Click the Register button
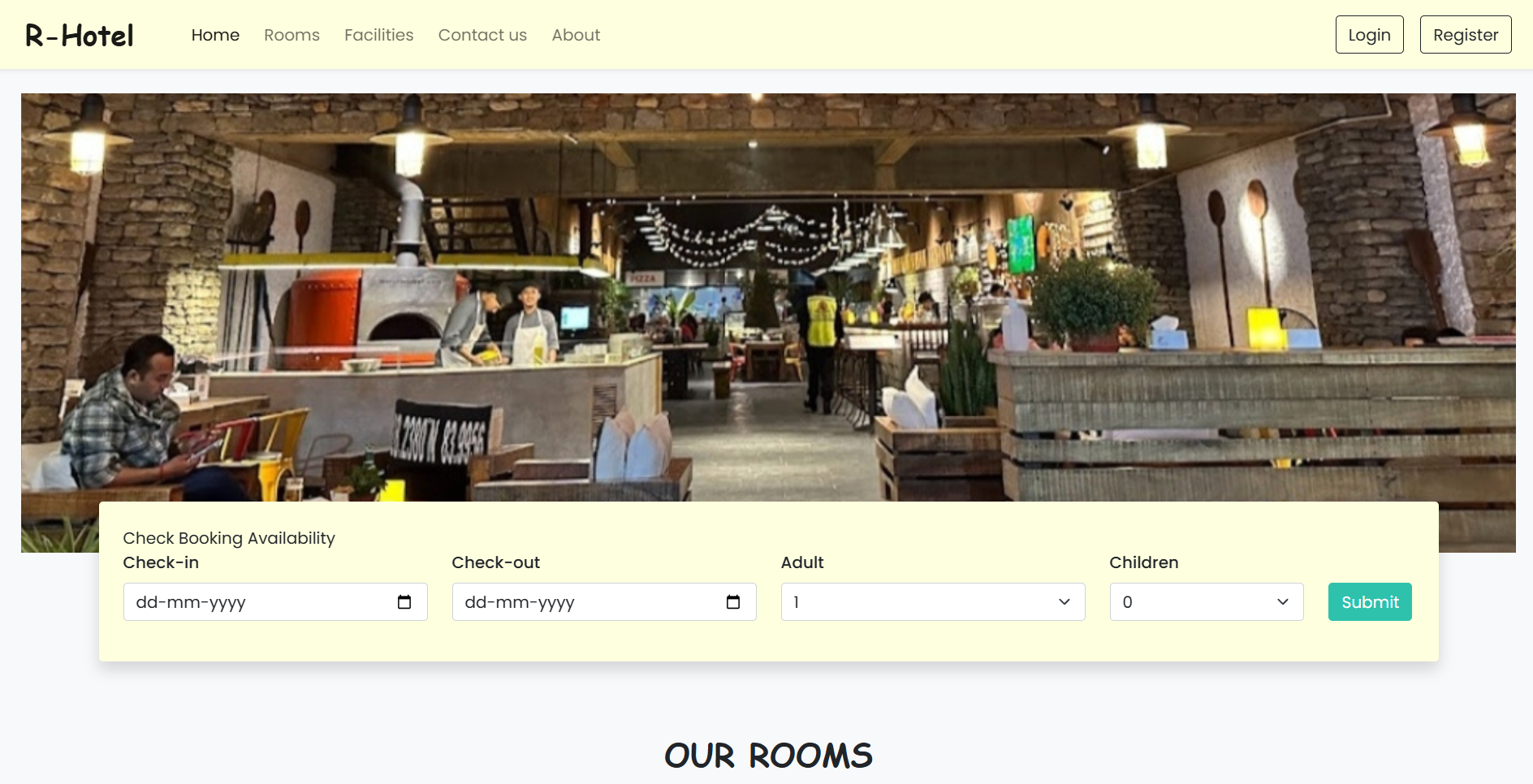Viewport: 1533px width, 784px height. [1466, 35]
